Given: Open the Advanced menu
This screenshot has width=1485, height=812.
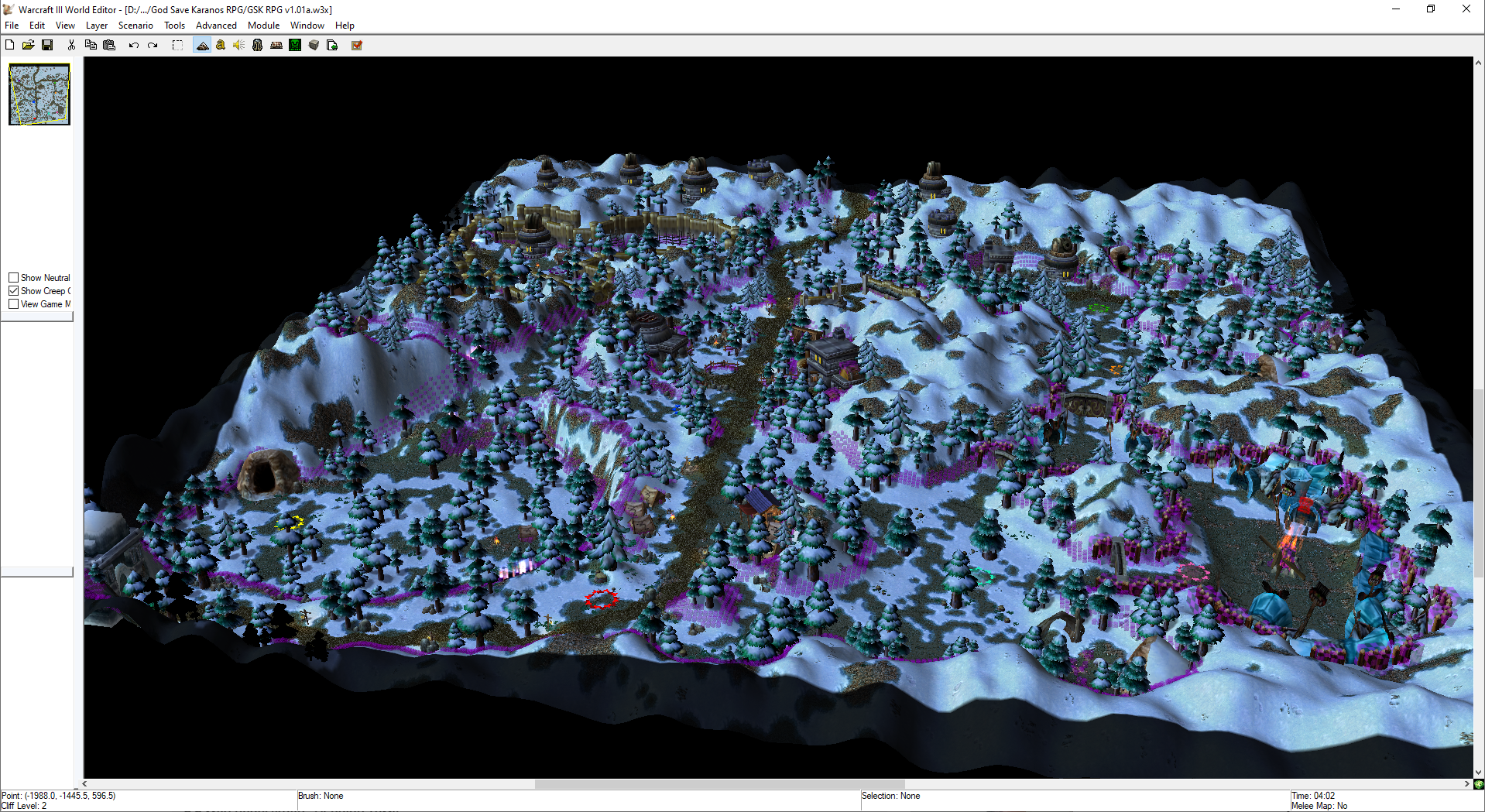Looking at the screenshot, I should point(216,26).
